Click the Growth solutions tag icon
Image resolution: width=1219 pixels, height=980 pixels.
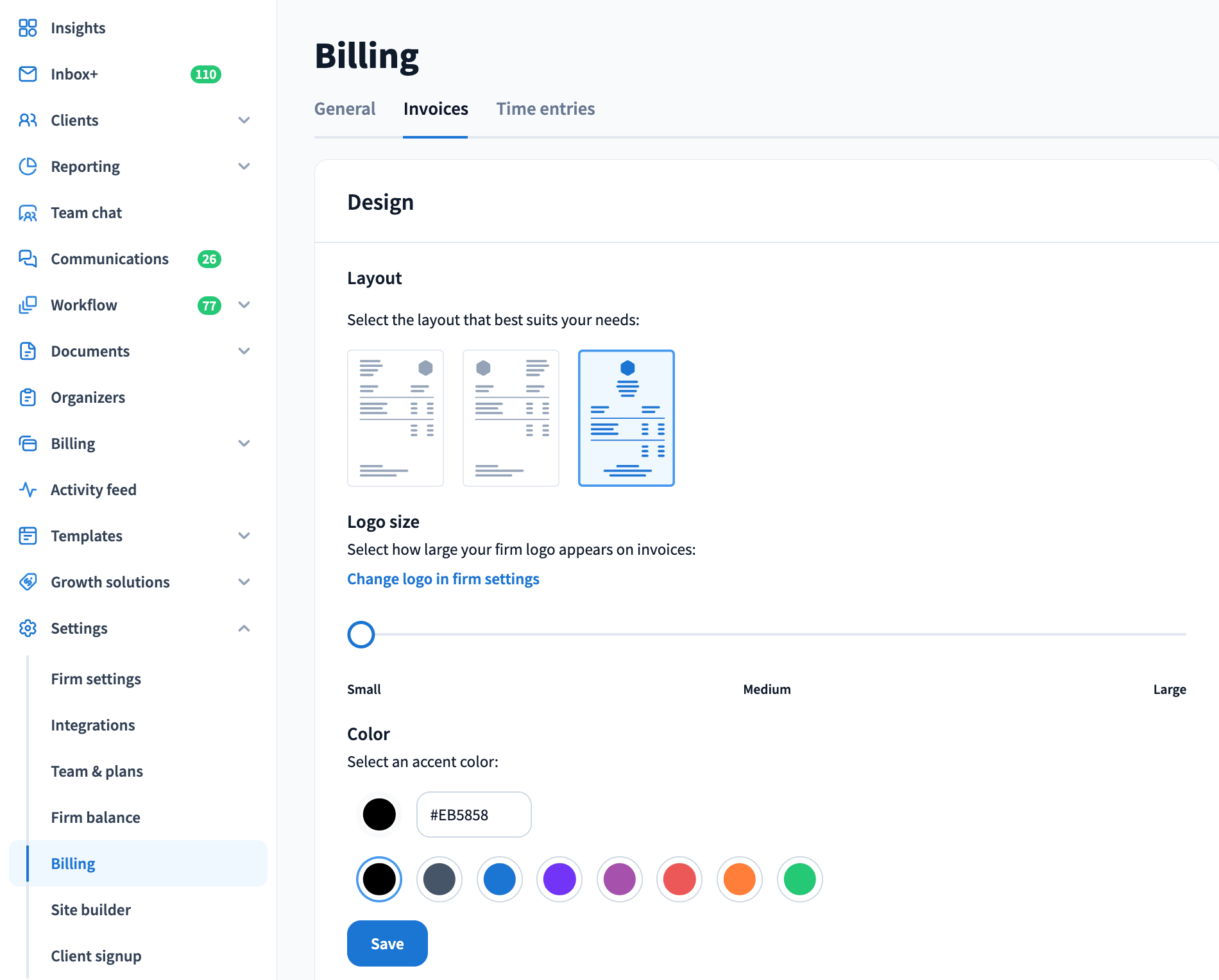tap(28, 582)
